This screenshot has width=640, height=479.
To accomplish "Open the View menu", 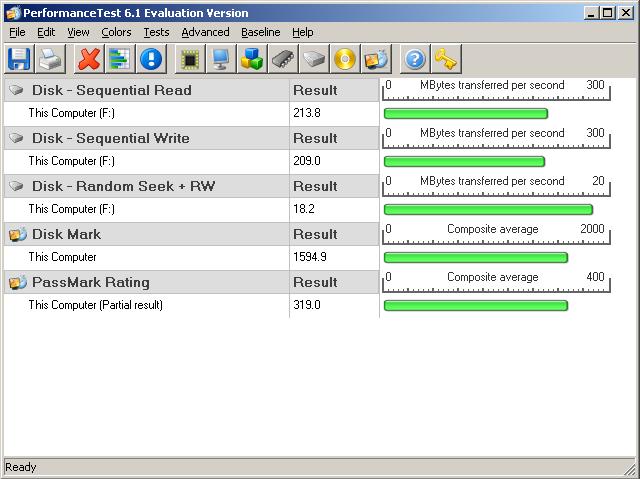I will (x=78, y=32).
